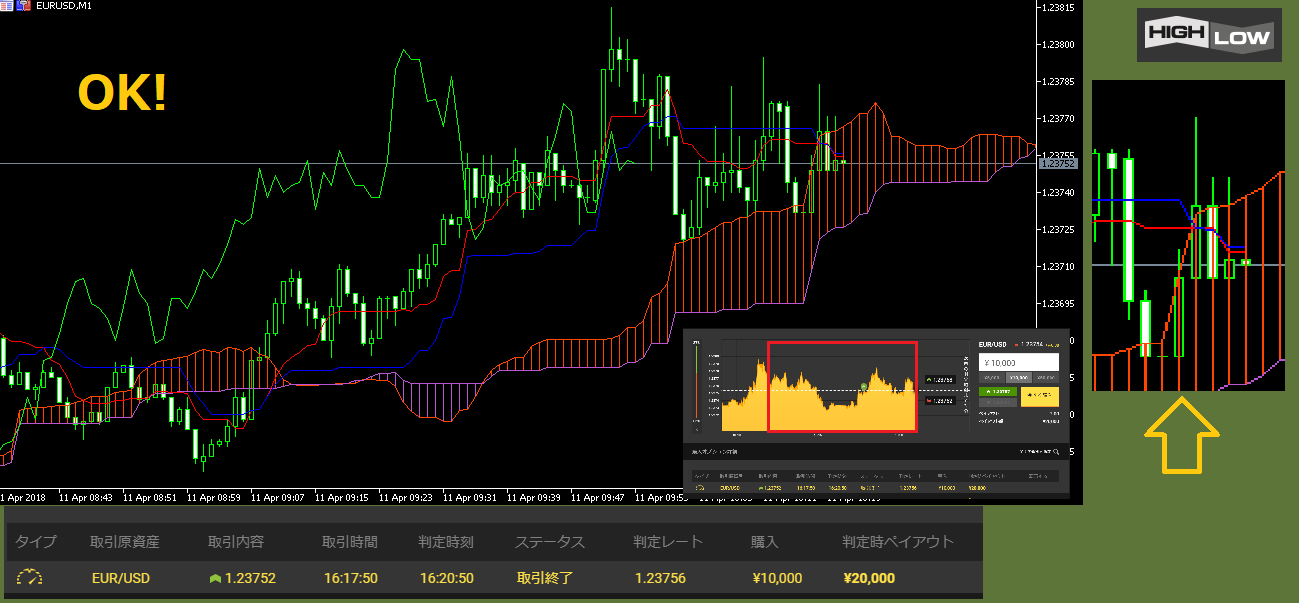
Task: Choose the middle preset amount button
Action: pos(1017,377)
